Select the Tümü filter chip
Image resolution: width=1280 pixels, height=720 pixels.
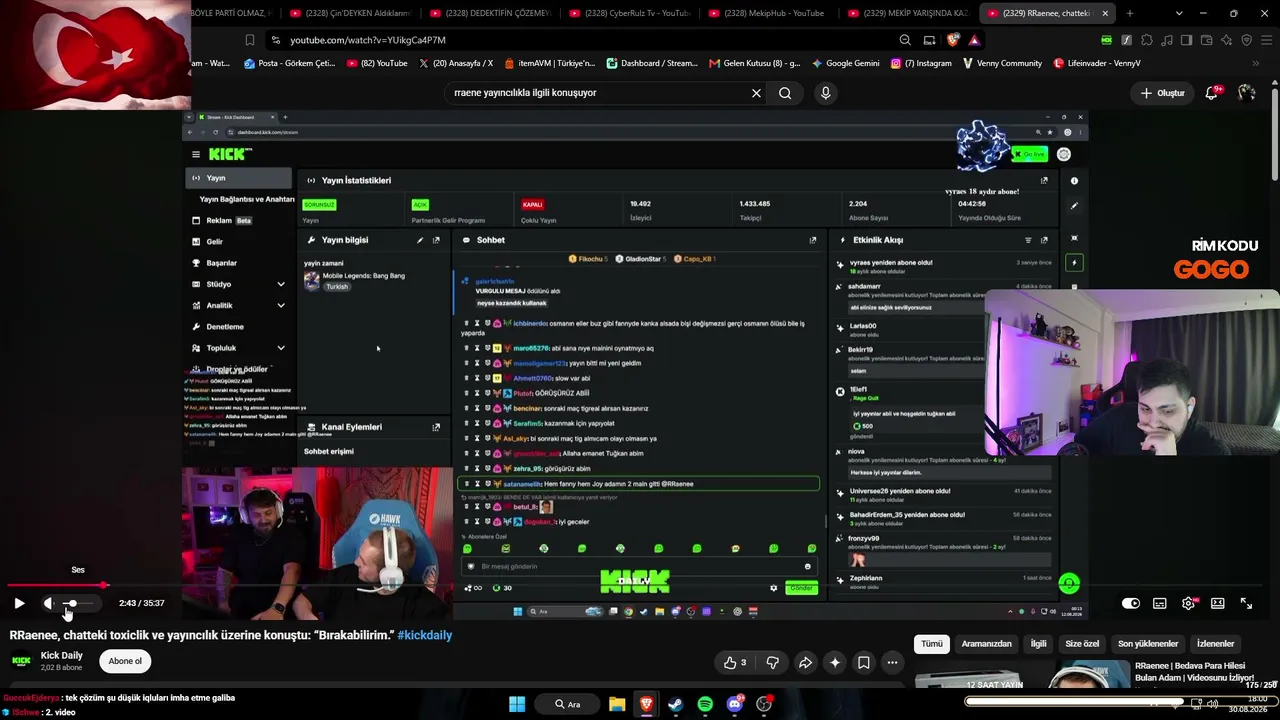point(932,644)
